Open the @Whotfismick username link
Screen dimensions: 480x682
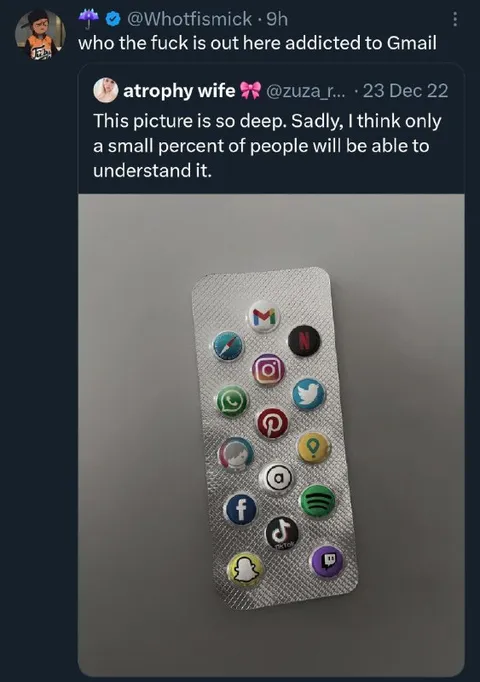point(189,19)
